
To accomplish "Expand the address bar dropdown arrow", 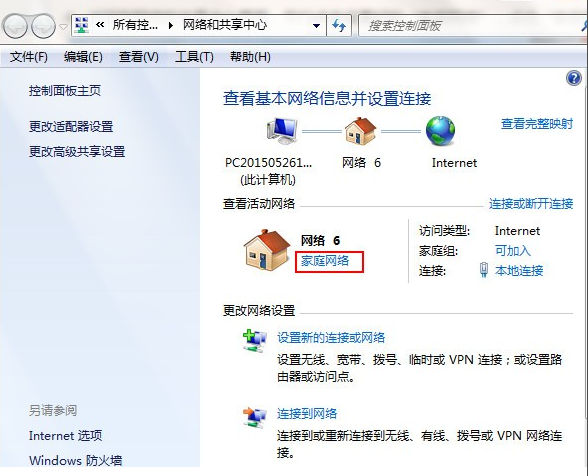I will pyautogui.click(x=316, y=26).
